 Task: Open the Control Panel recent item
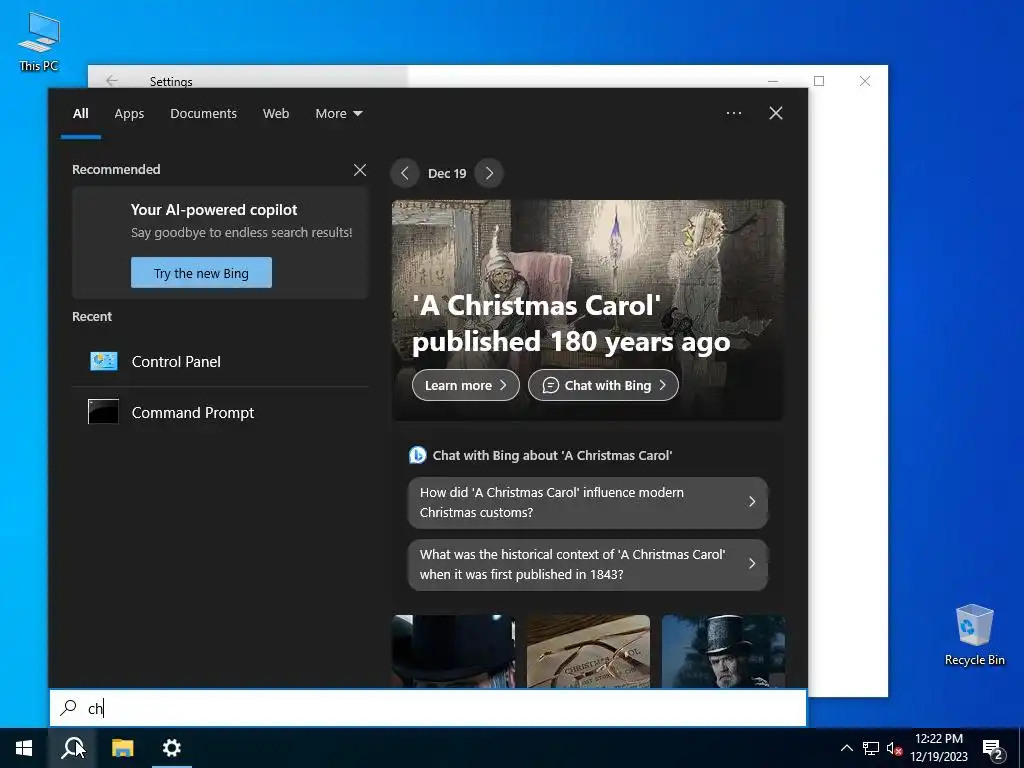220,361
